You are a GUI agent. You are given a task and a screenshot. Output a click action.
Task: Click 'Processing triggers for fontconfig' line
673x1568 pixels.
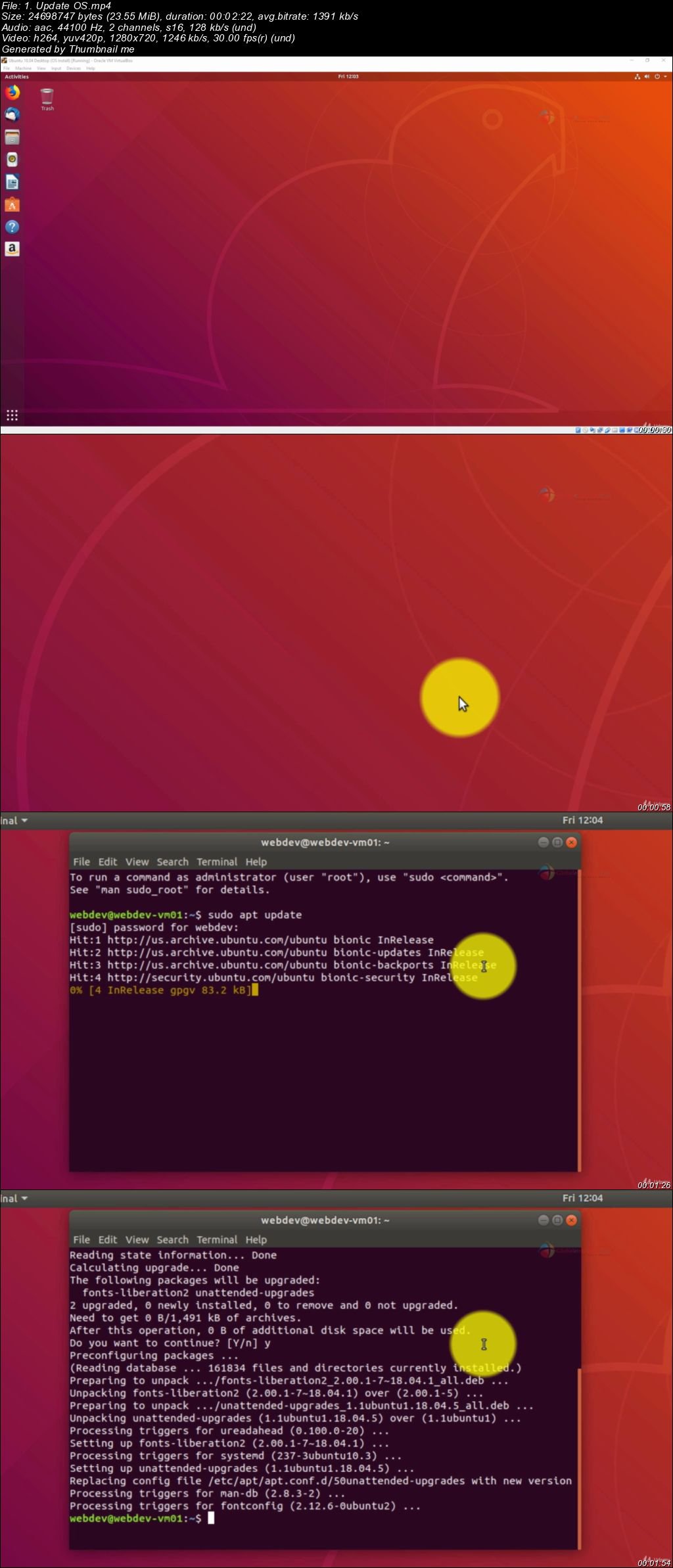(x=245, y=1506)
